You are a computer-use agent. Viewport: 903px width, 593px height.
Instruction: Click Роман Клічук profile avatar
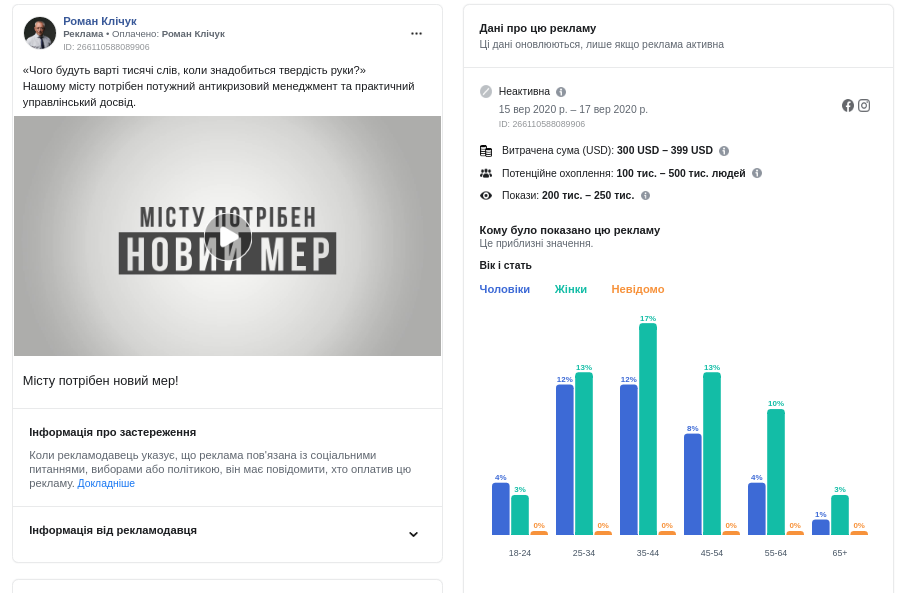(x=40, y=33)
